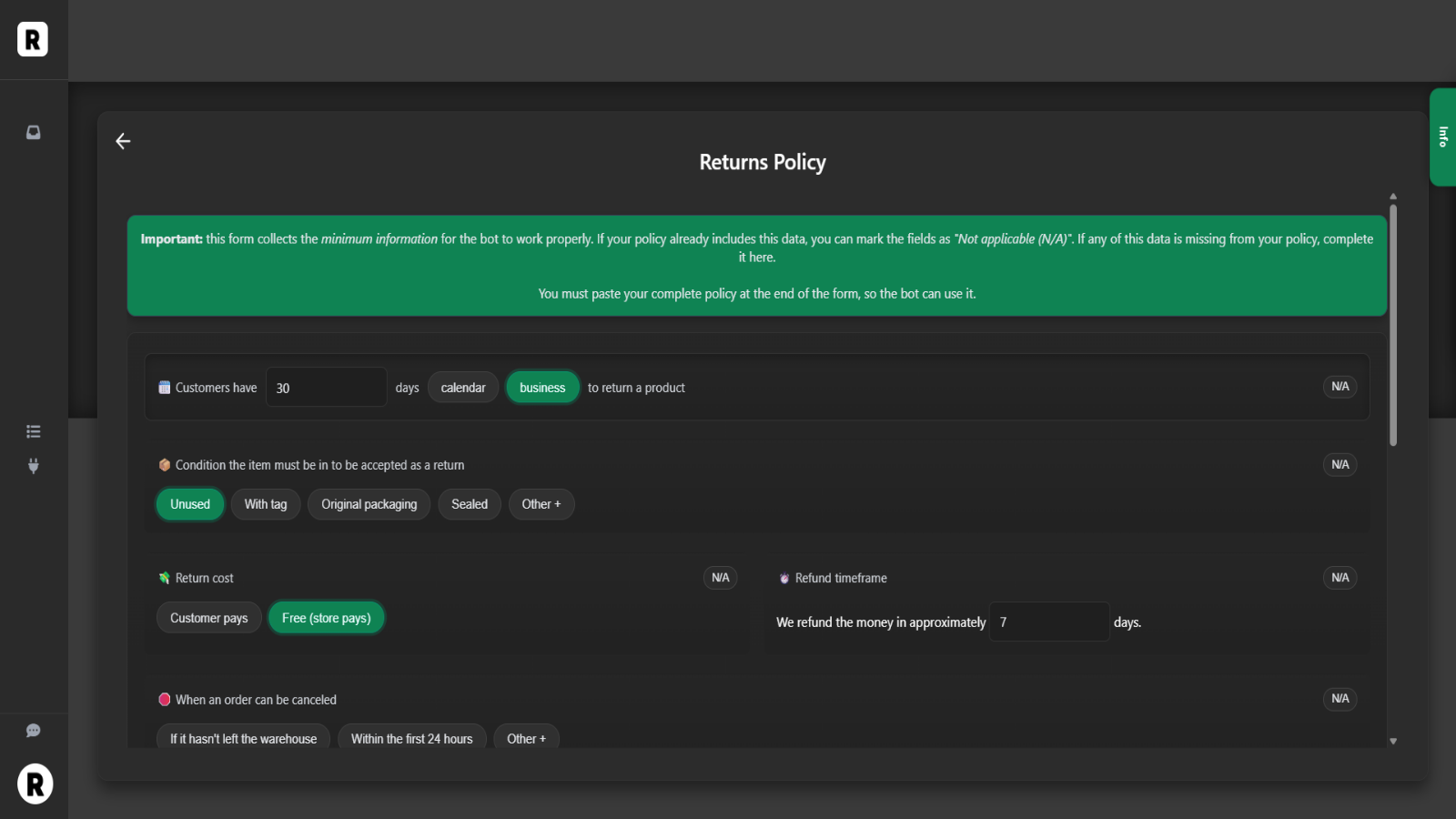Viewport: 1456px width, 819px height.
Task: Click the round R avatar at bottom left
Action: 35,784
